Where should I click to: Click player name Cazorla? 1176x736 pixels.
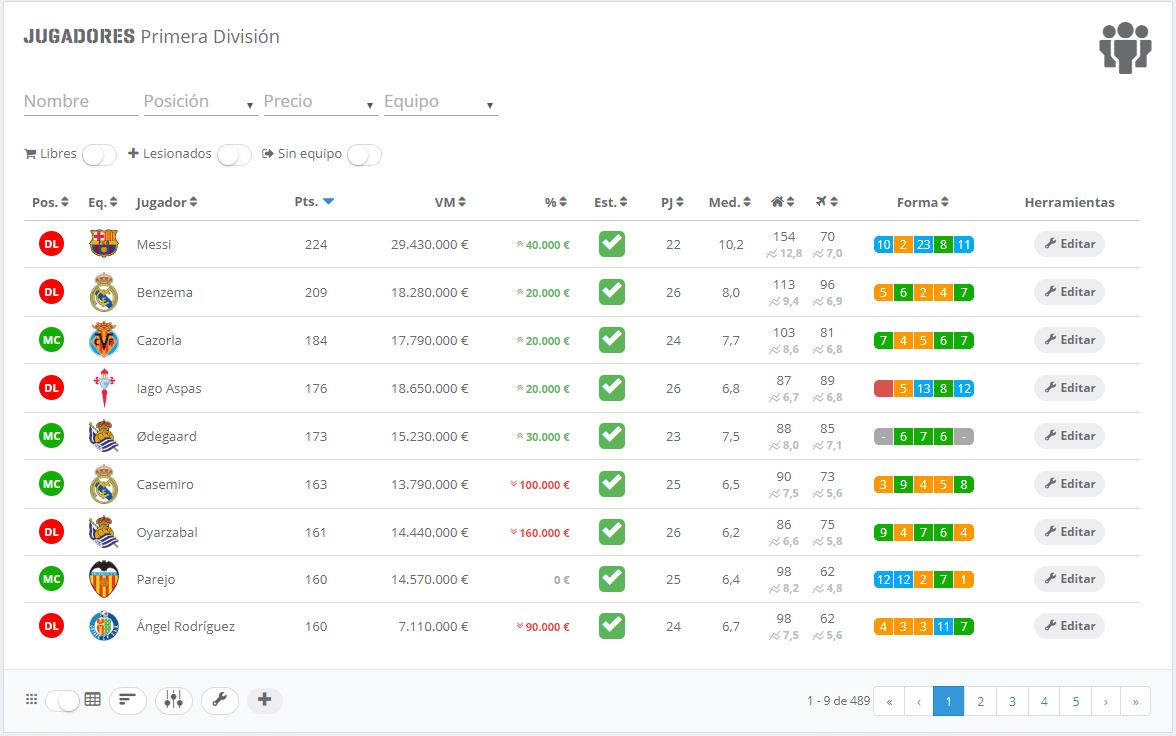pos(159,341)
